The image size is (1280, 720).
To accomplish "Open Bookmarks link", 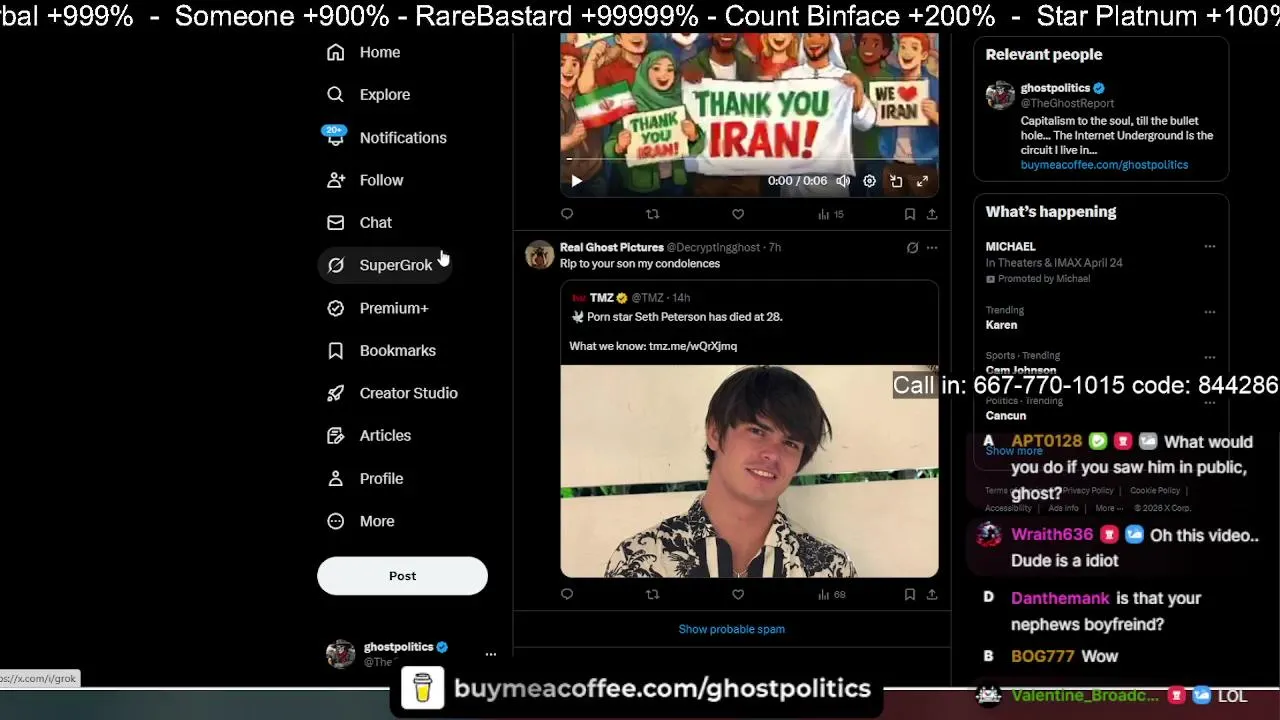I will click(x=398, y=350).
